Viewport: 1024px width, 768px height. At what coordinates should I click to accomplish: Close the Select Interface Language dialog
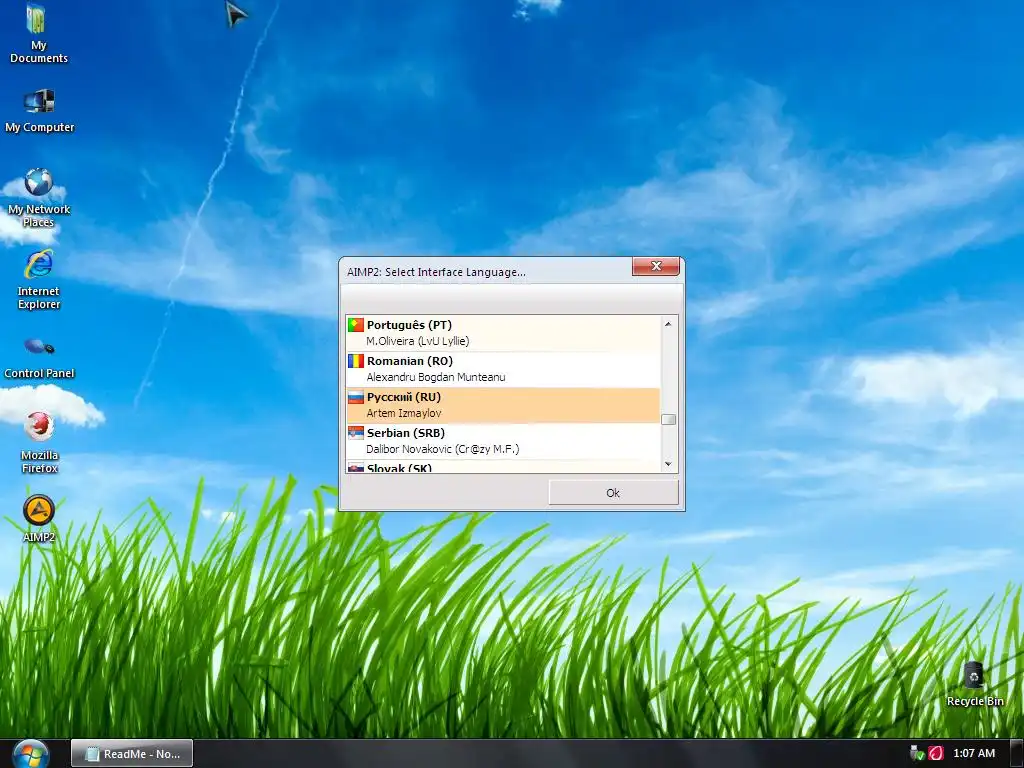[656, 266]
